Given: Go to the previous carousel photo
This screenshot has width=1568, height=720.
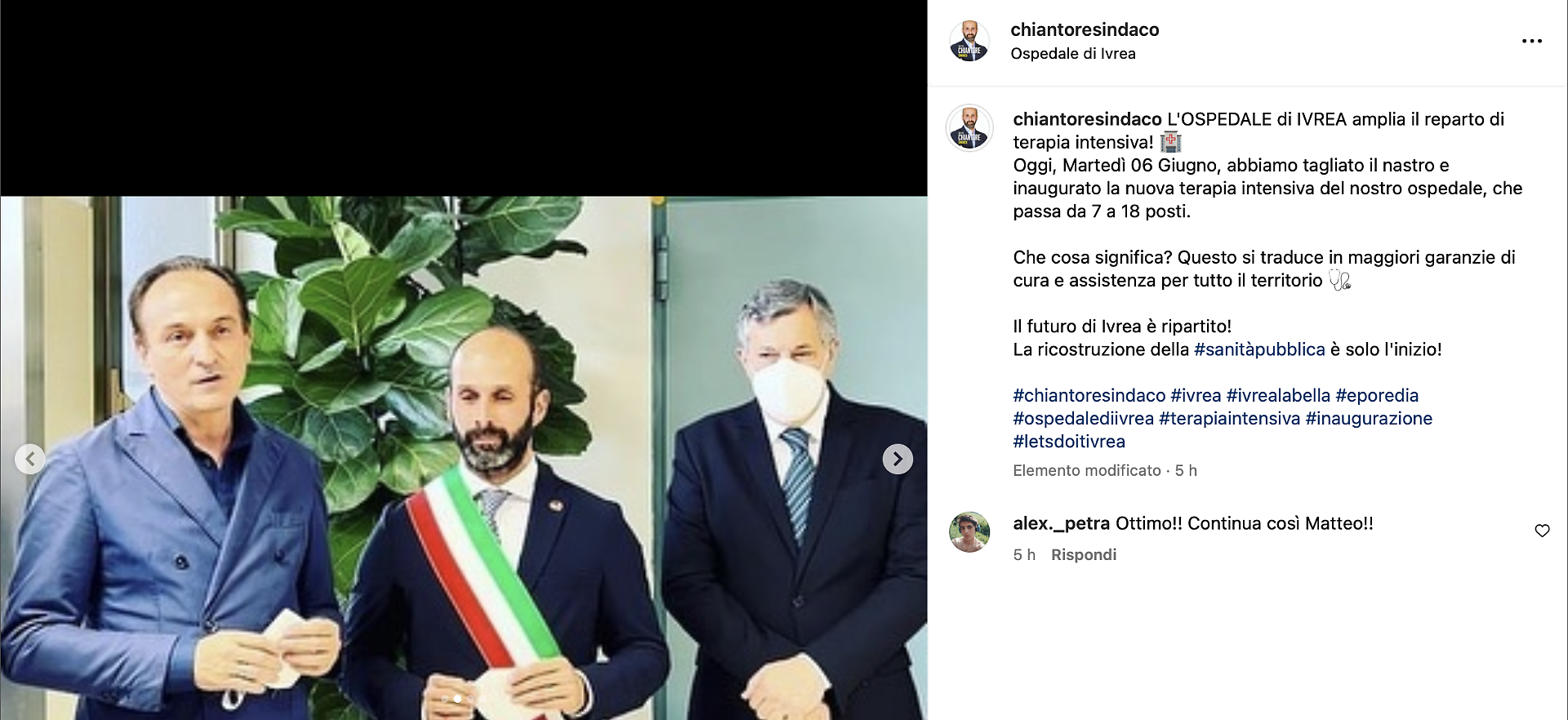Looking at the screenshot, I should pyautogui.click(x=30, y=459).
